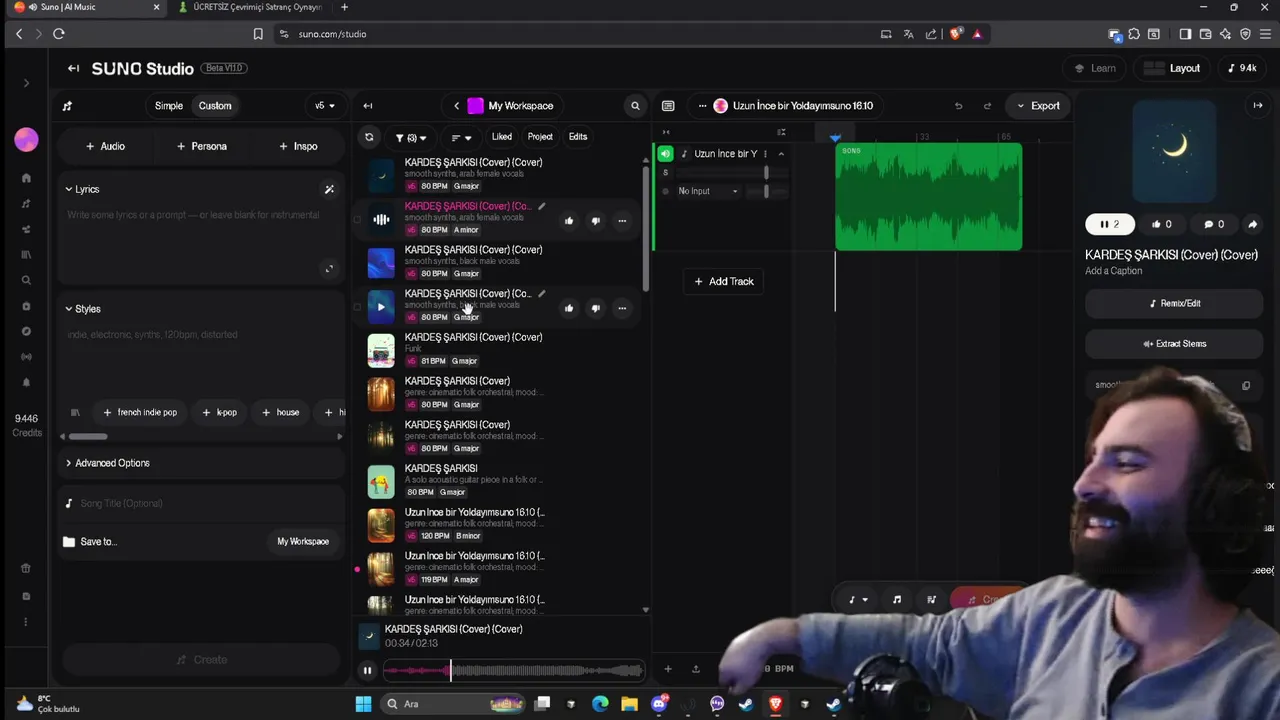The height and width of the screenshot is (720, 1280).
Task: Expand the lyrics editor with resize icon
Action: [329, 268]
